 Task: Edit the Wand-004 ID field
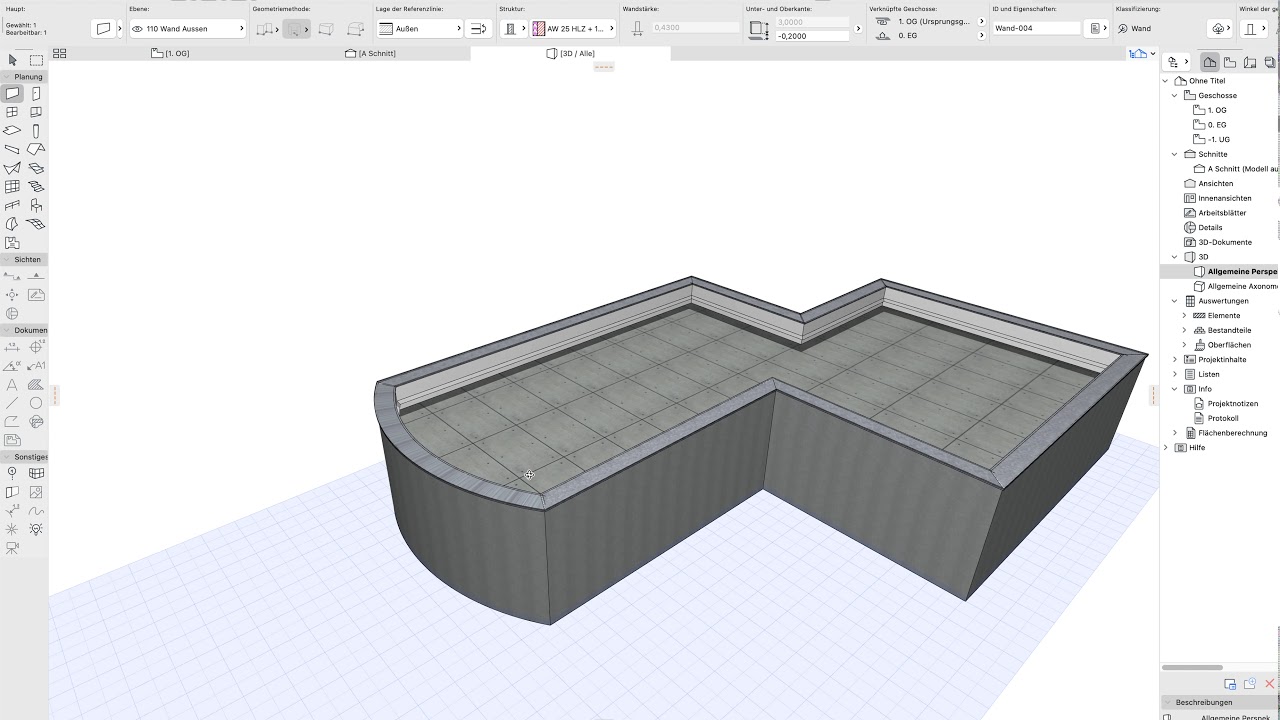coord(1036,29)
